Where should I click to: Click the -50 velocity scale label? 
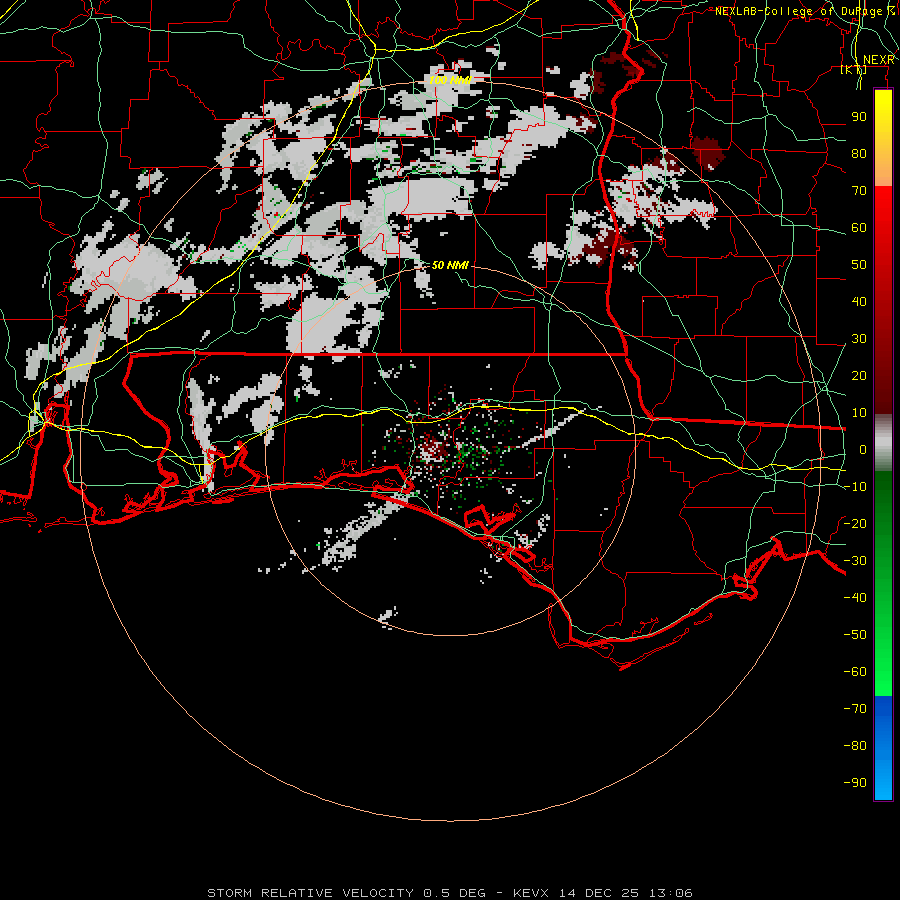coord(855,635)
